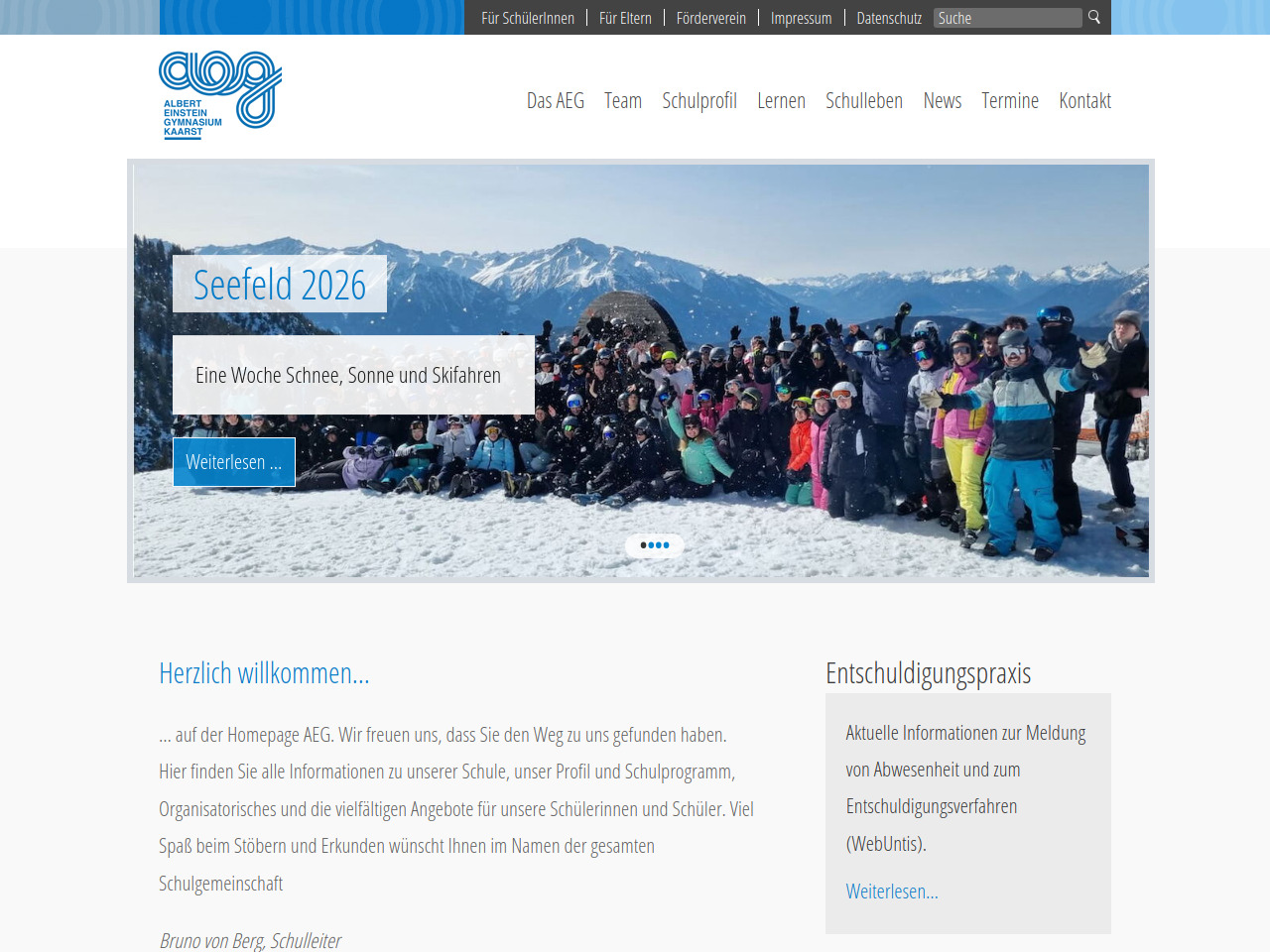
Task: Follow the Weiterlesen link under Entschuldigungspraxis
Action: coord(892,892)
